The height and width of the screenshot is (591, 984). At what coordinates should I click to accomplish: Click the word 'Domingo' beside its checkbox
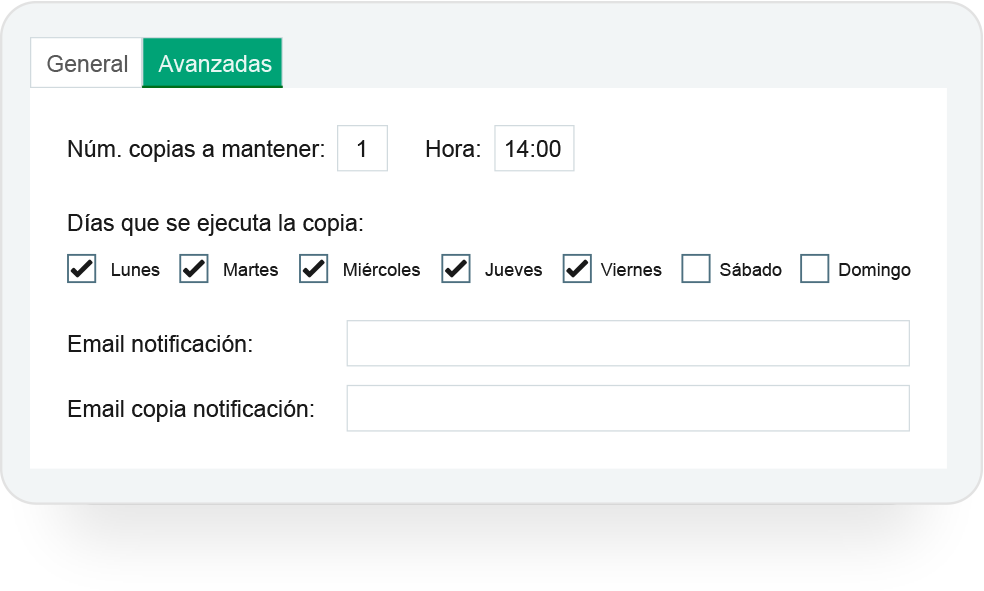(874, 270)
